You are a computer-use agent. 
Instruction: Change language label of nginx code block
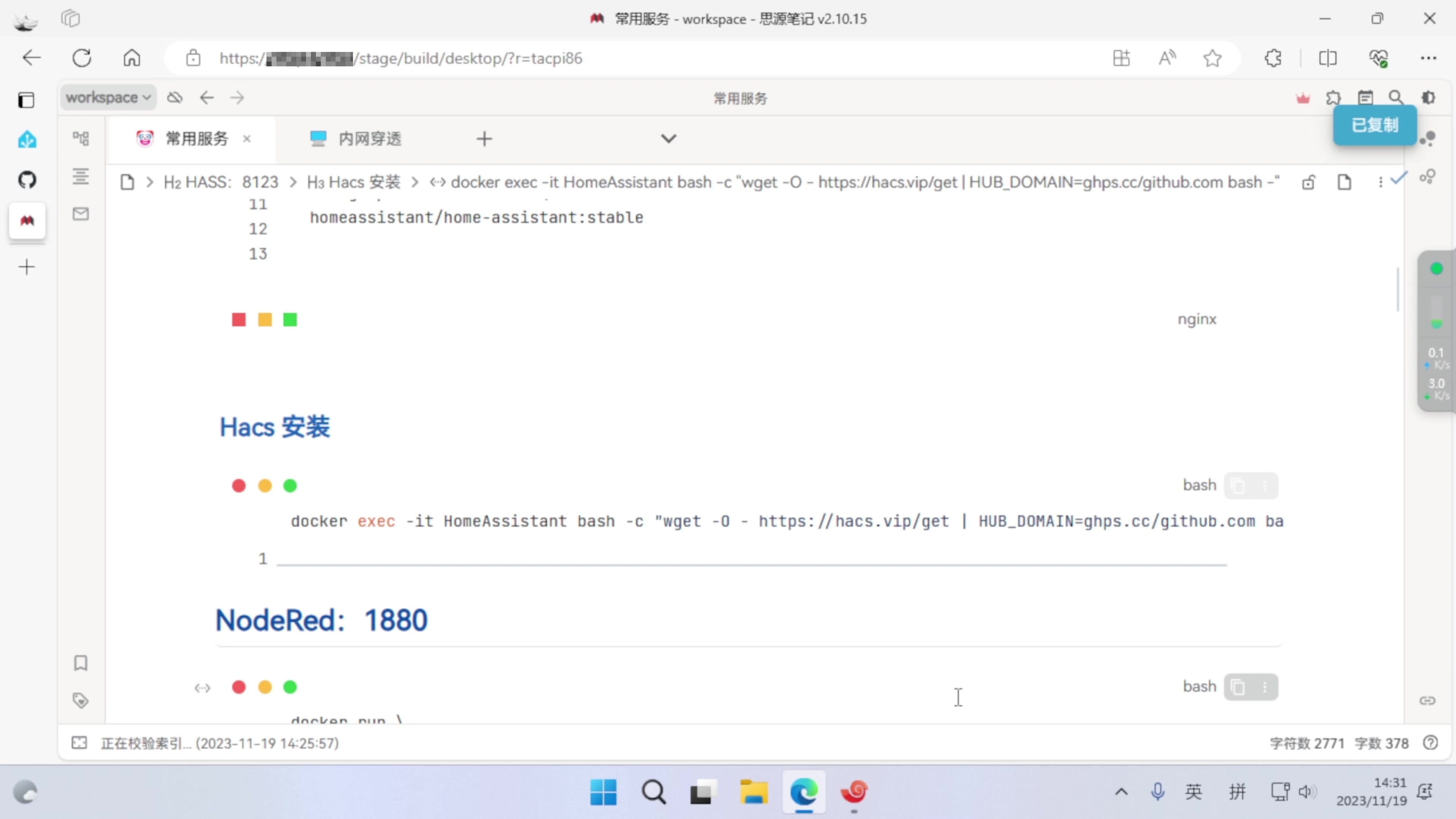[1197, 319]
